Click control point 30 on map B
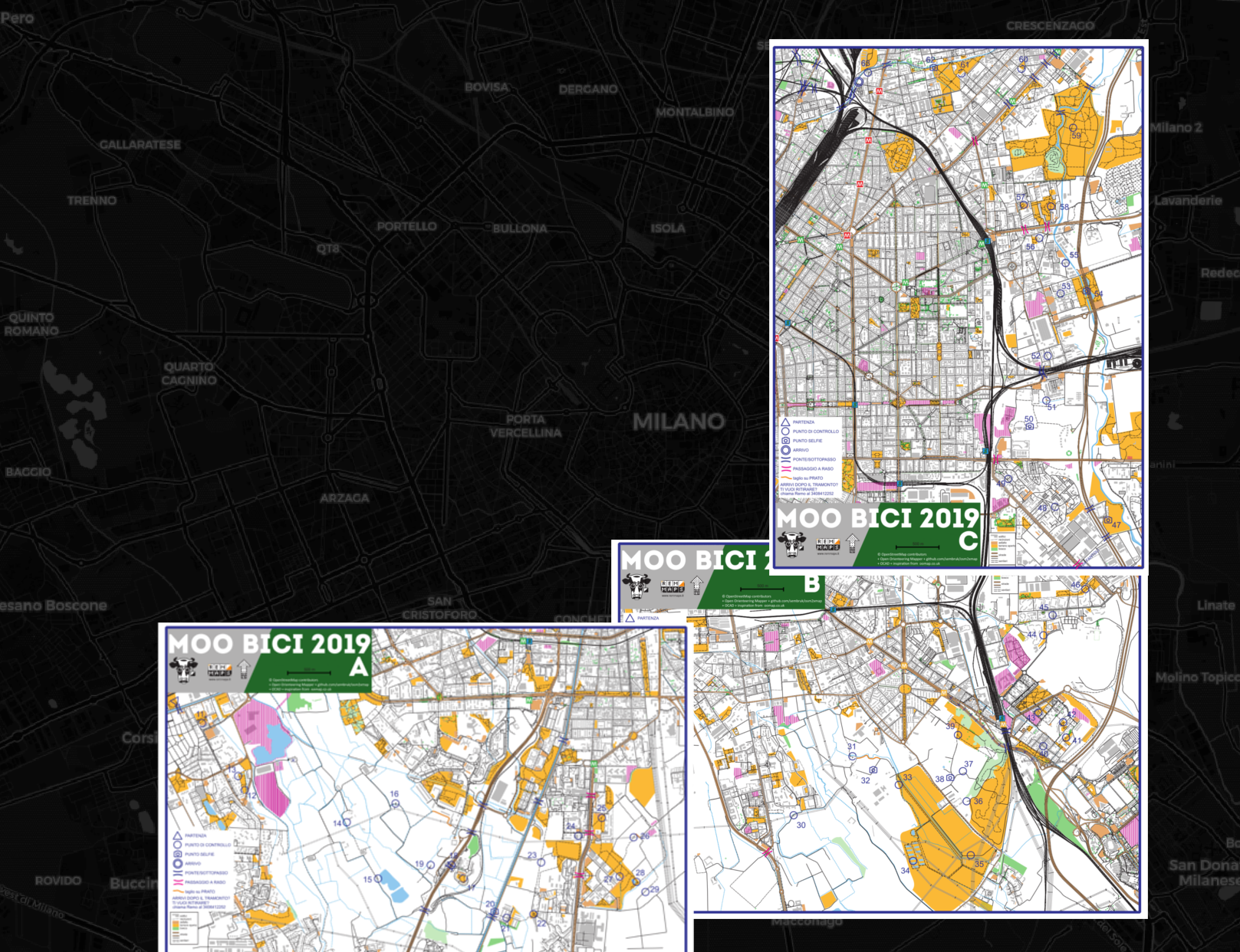1240x952 pixels. (793, 815)
